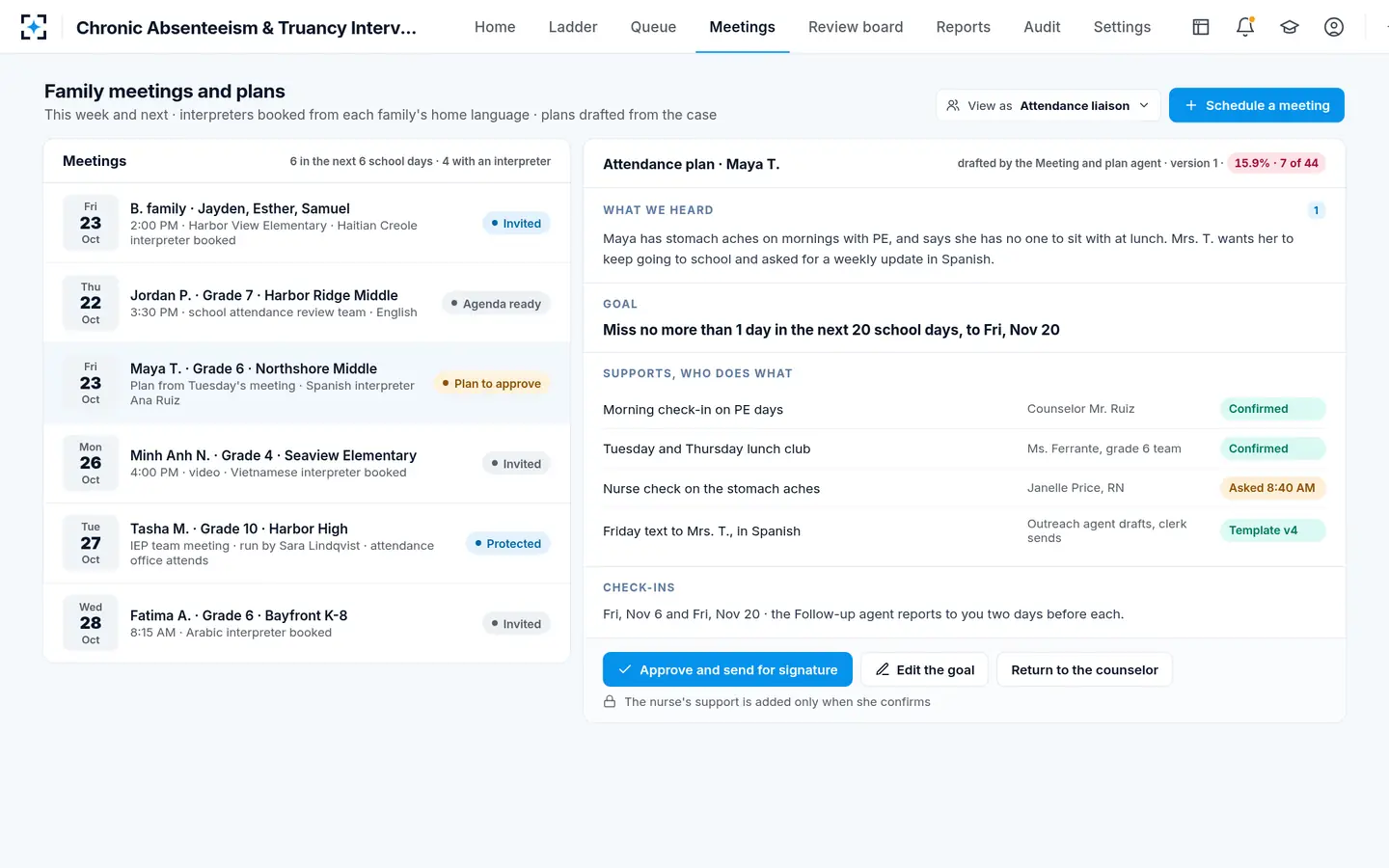Viewport: 1389px width, 868px height.
Task: Click the Plan to approve badge
Action: [492, 384]
